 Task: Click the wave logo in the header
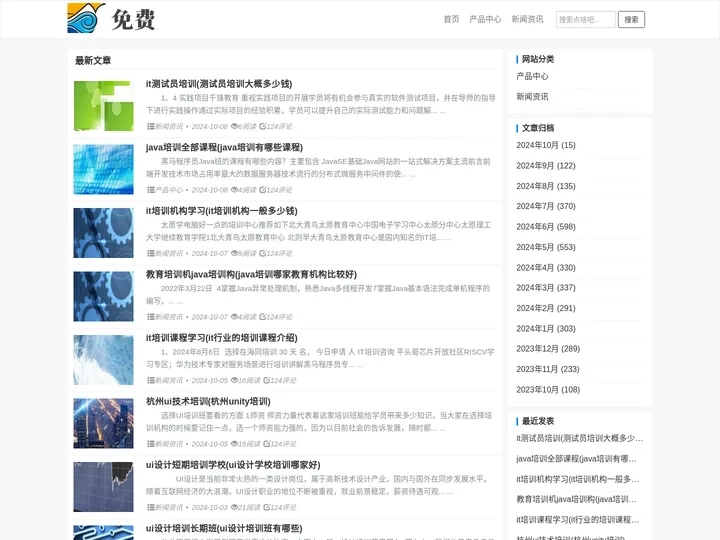pos(86,18)
